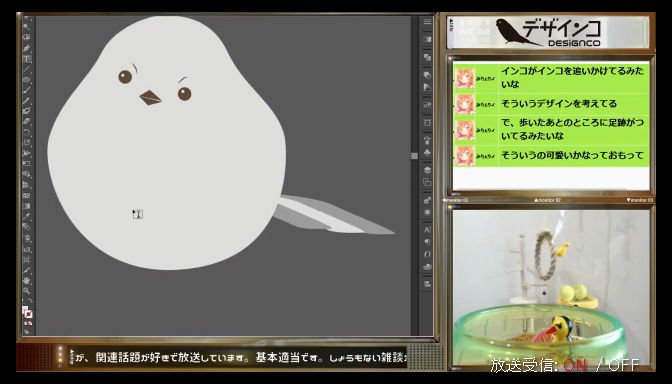Click comment 'で、歩いたあとのところに足跡がついてるみたいな'
Viewport: 672px width, 384px height.
(x=573, y=129)
